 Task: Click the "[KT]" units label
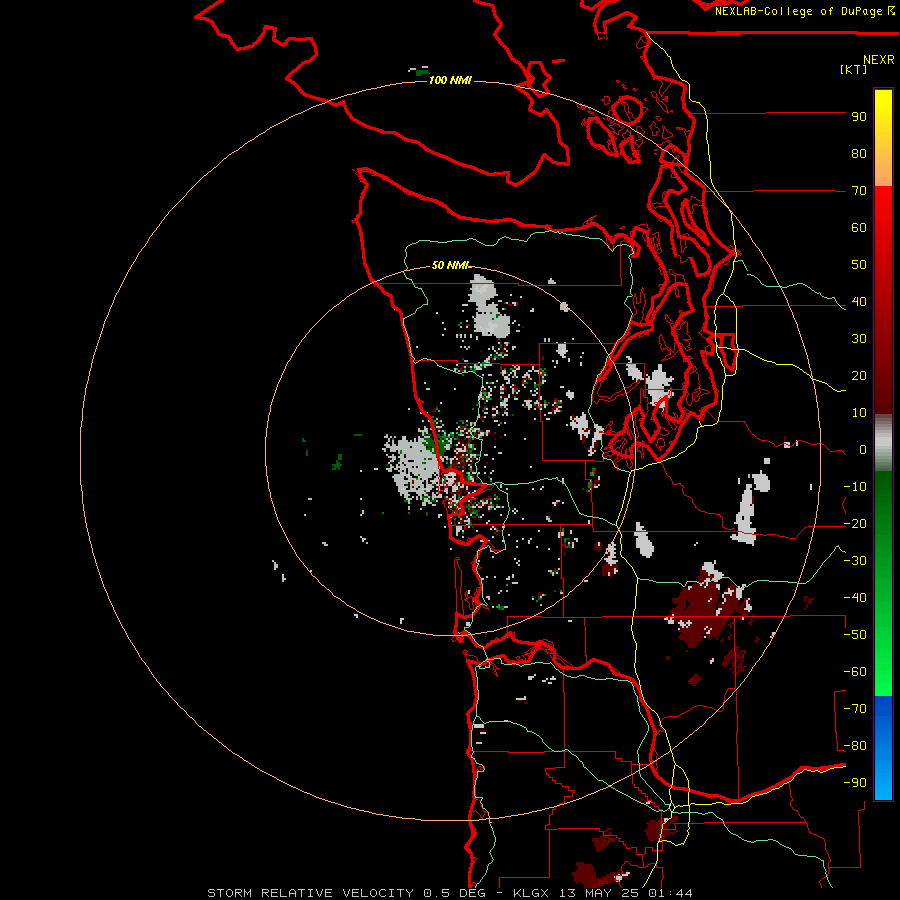coord(854,69)
